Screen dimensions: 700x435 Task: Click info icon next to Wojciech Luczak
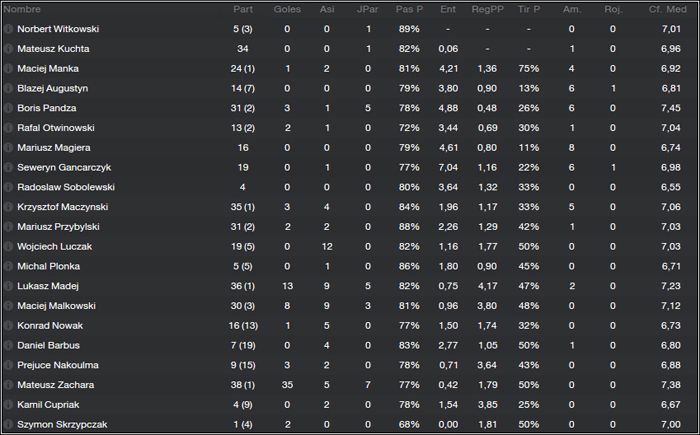click(x=8, y=246)
